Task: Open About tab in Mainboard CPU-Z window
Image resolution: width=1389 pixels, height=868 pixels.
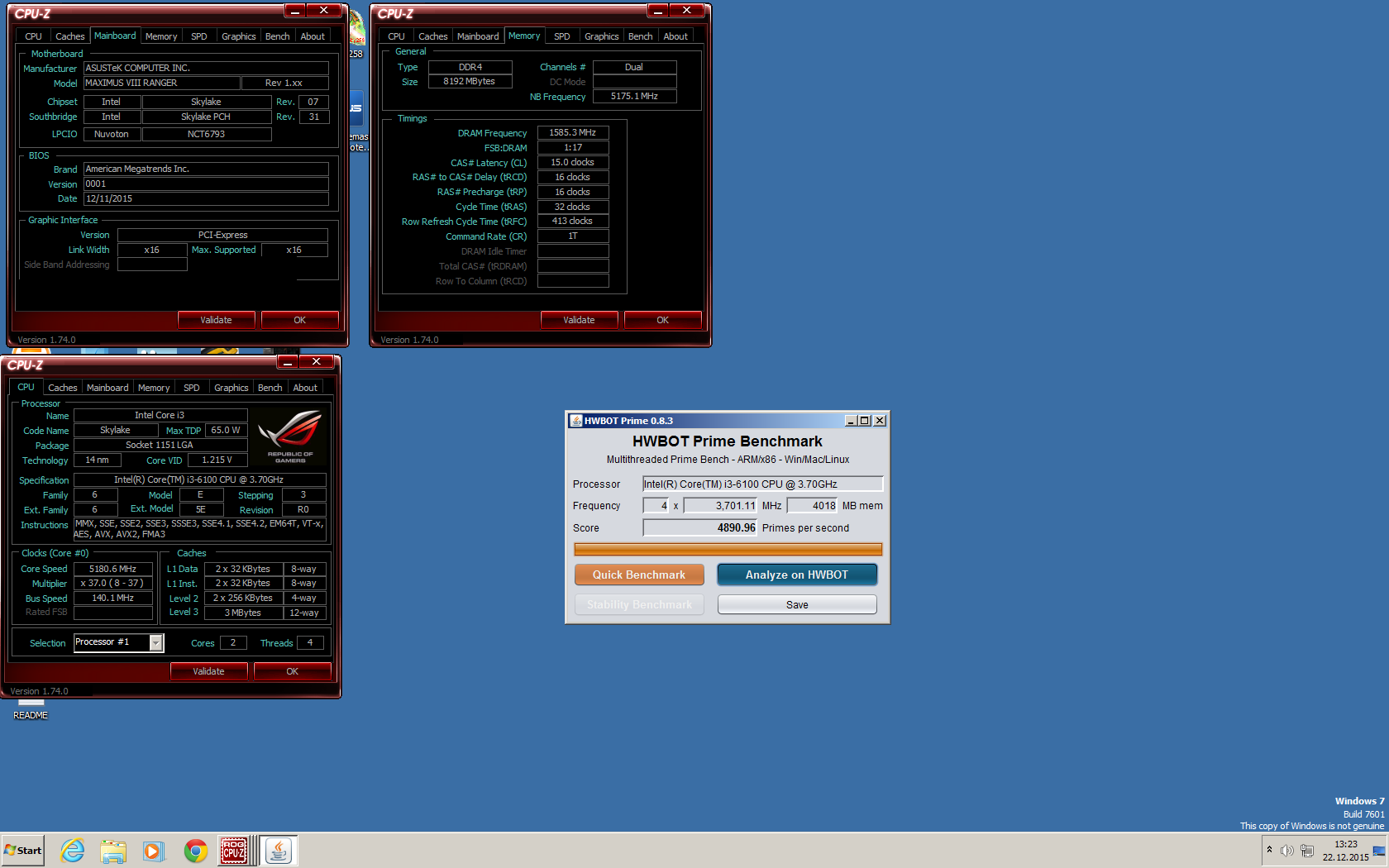Action: (313, 36)
